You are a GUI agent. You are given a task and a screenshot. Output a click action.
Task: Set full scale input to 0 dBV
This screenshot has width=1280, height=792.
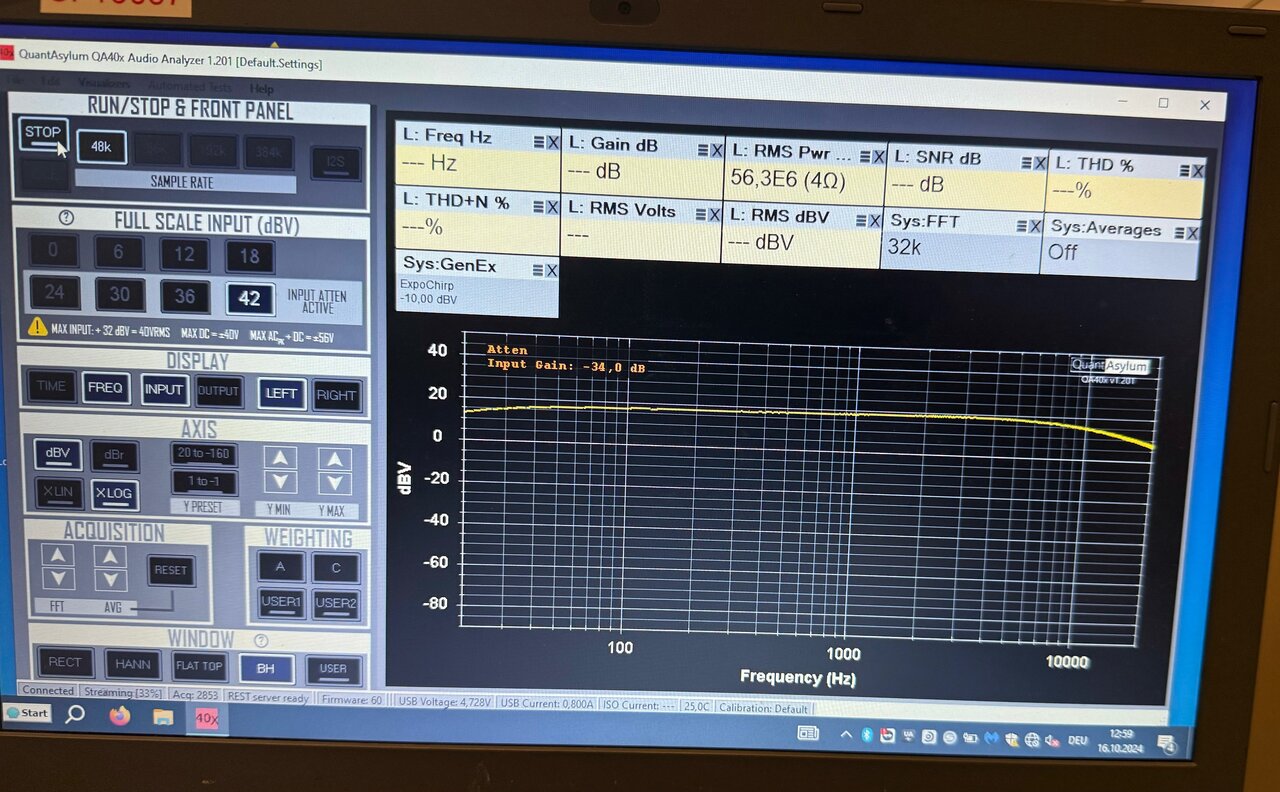click(x=54, y=250)
